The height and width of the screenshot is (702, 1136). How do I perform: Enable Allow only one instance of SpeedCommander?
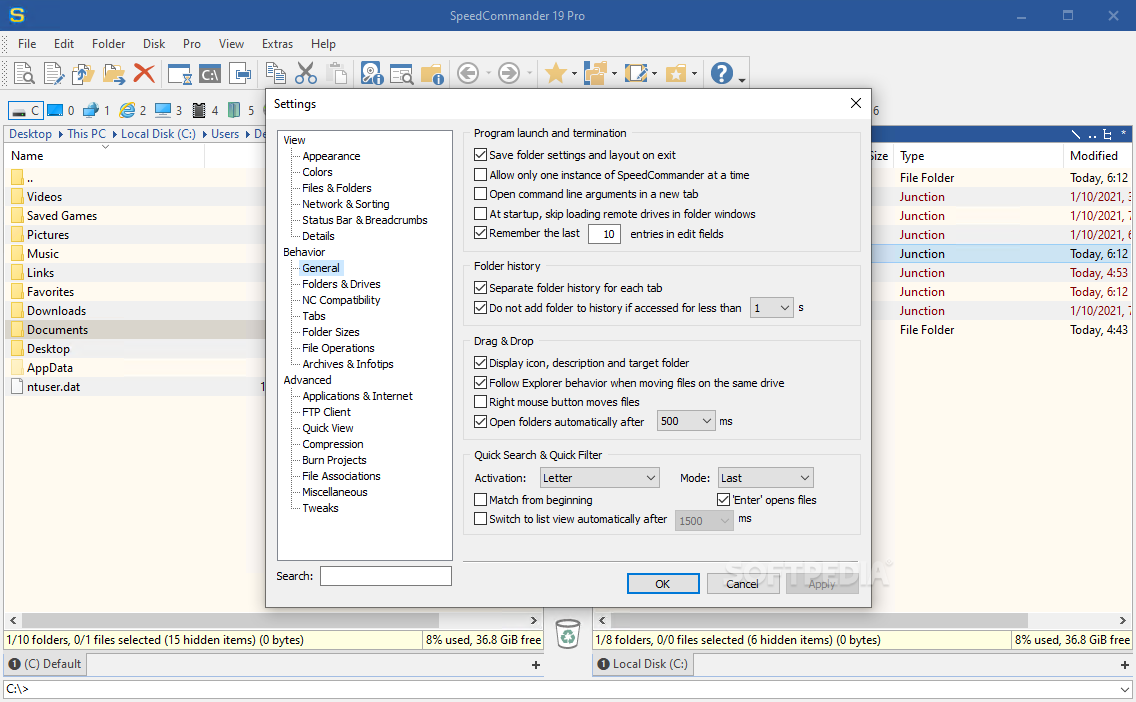[480, 175]
